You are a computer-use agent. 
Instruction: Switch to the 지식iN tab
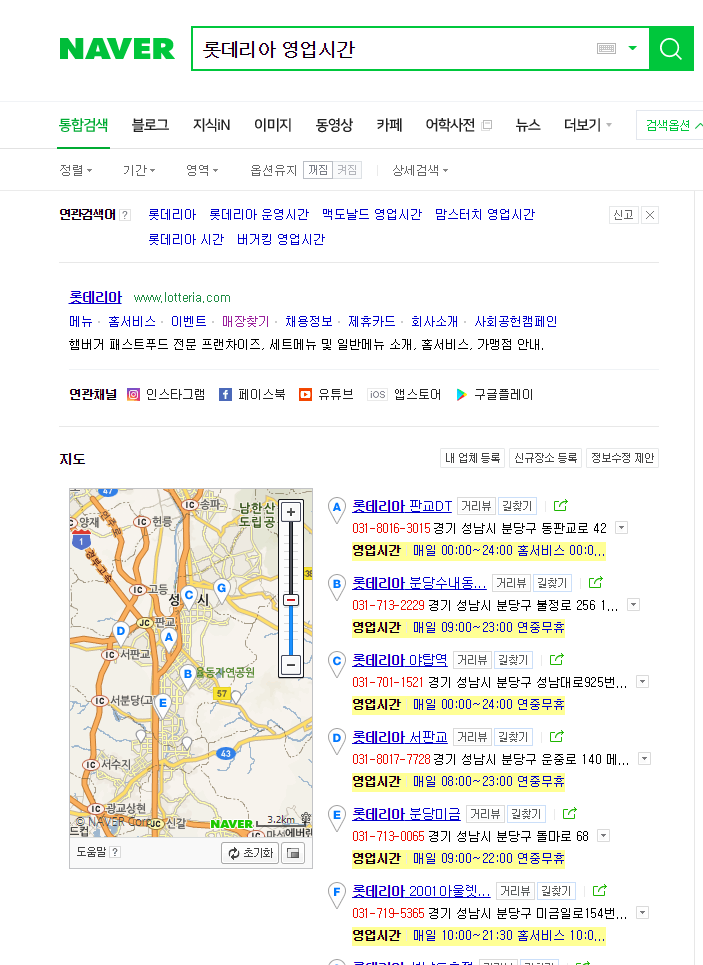211,125
